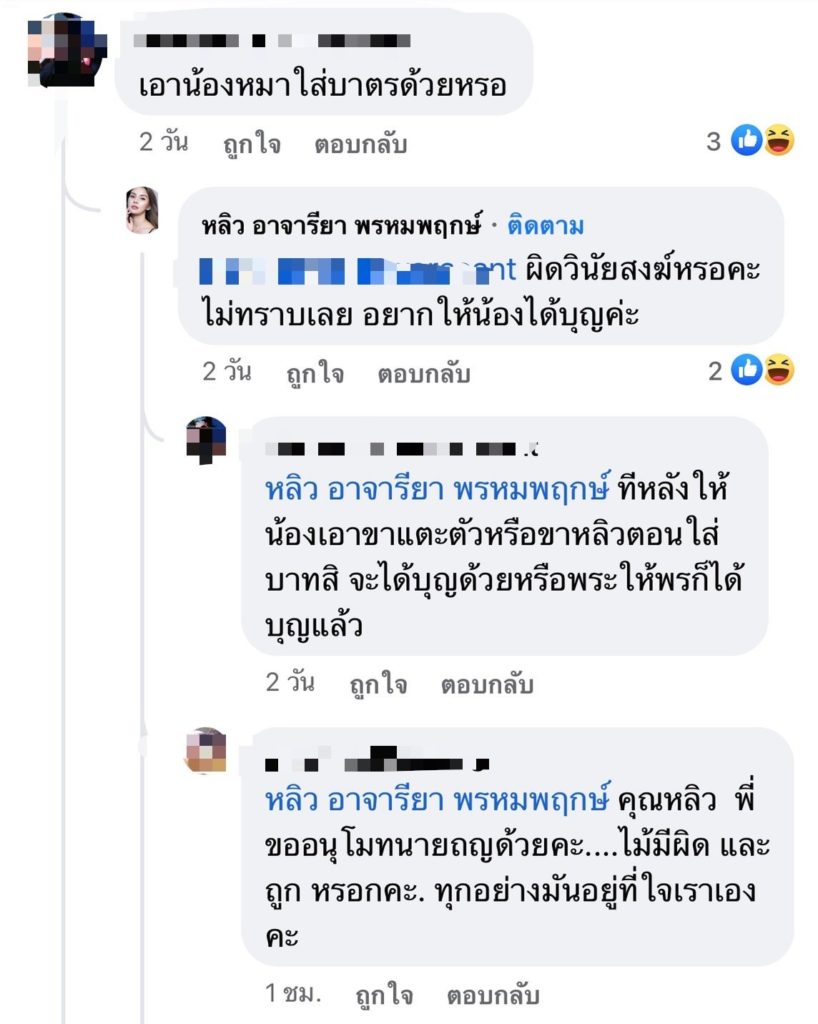Click ตอบกลับ under the ทีหลังให้ reply

tap(488, 684)
